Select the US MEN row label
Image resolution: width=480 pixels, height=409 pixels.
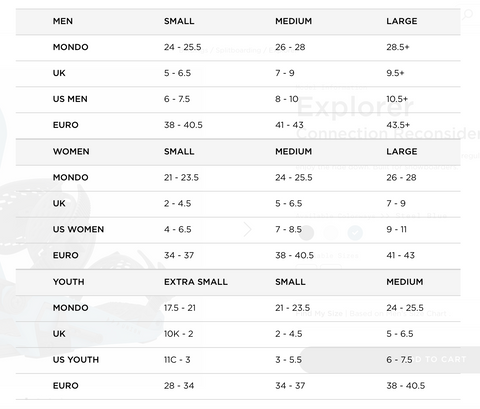point(70,99)
